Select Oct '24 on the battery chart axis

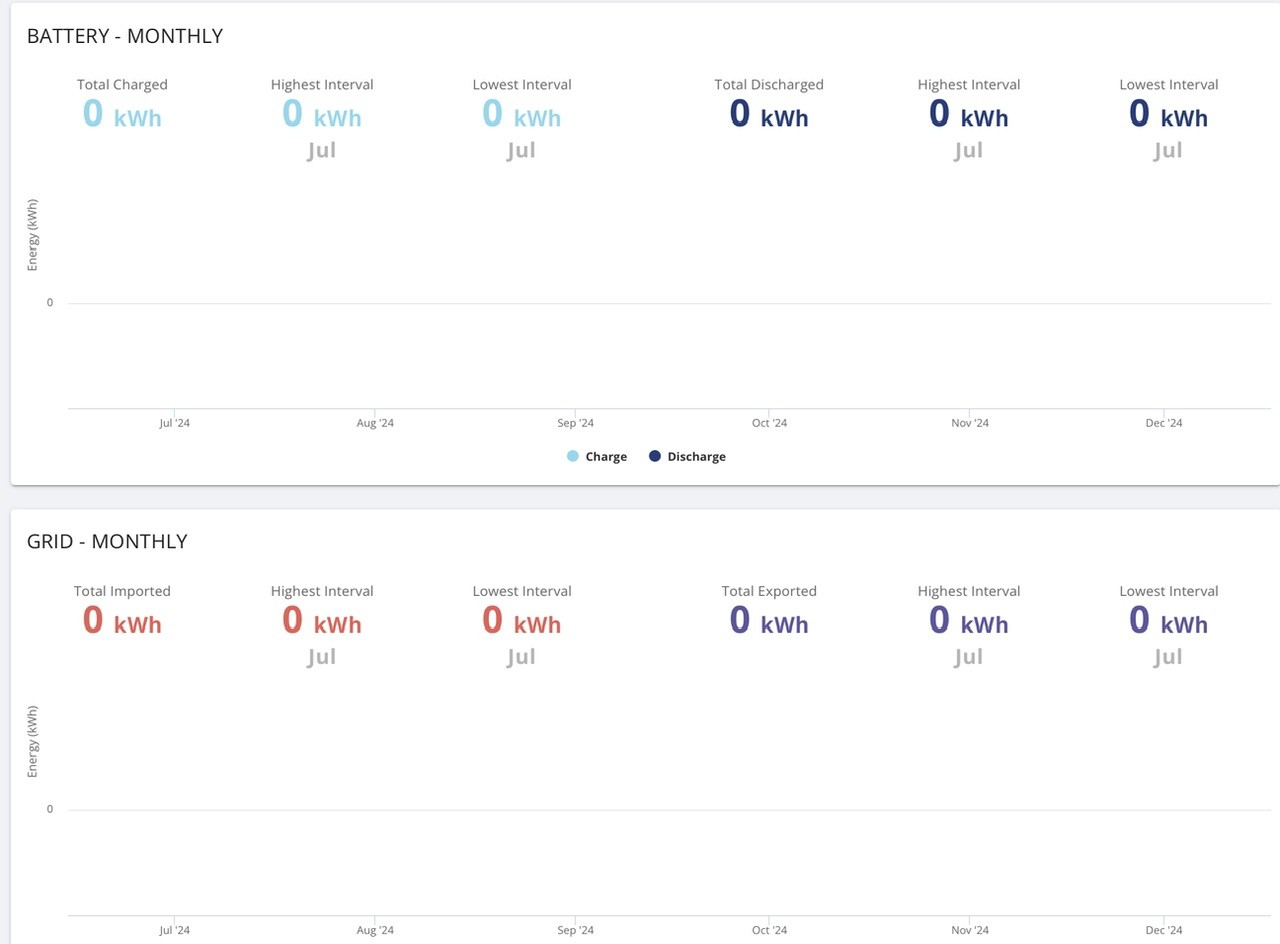coord(769,423)
